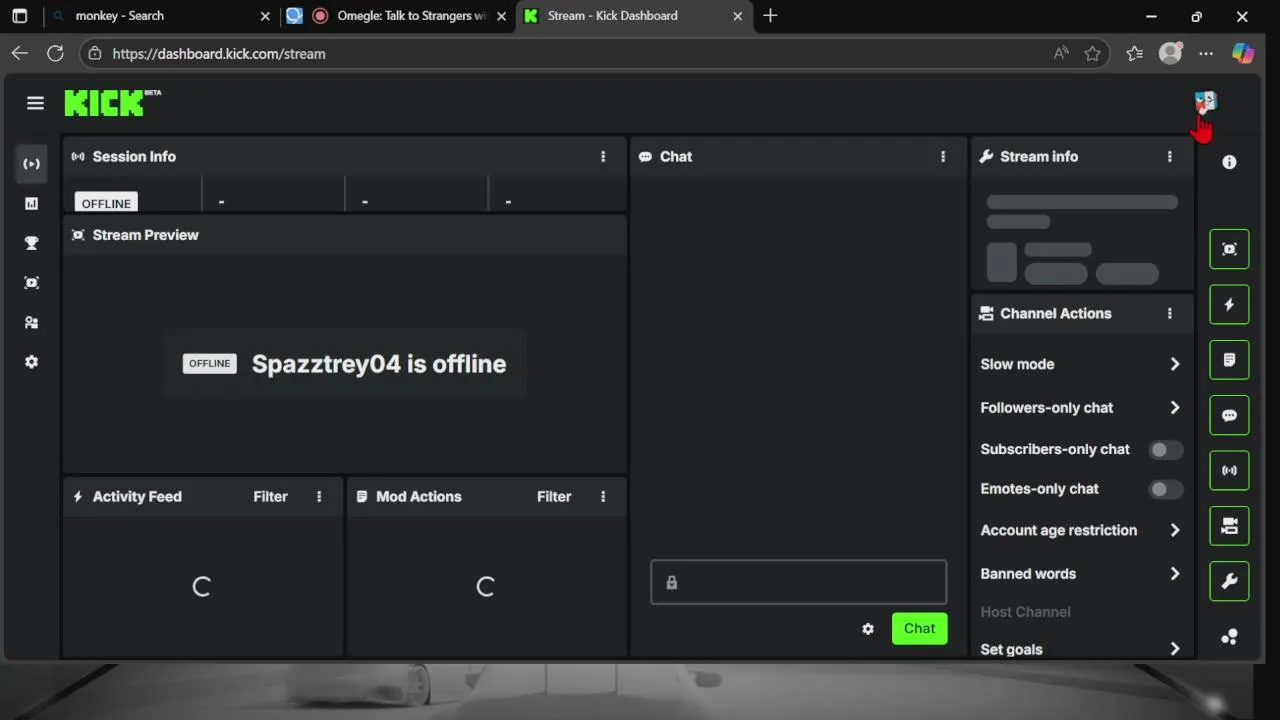Open Chat panel three-dot options menu
The image size is (1280, 720).
click(x=943, y=157)
